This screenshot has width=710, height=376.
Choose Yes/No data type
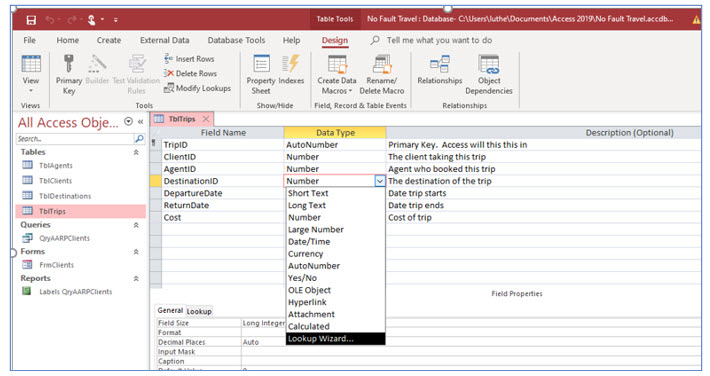pos(336,278)
